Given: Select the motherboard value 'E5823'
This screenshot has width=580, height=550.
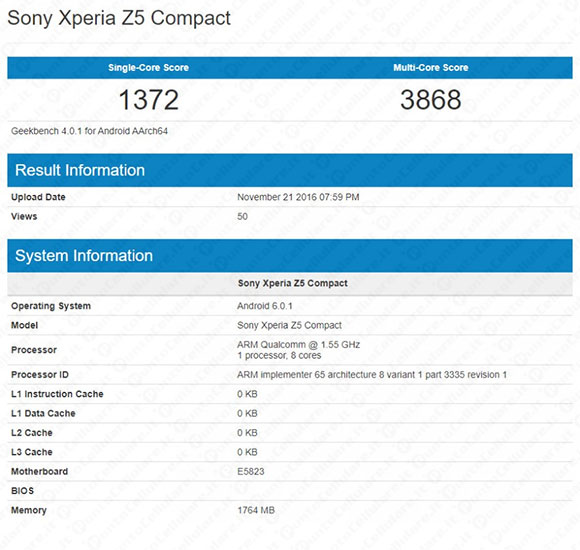Looking at the screenshot, I should pyautogui.click(x=251, y=472).
